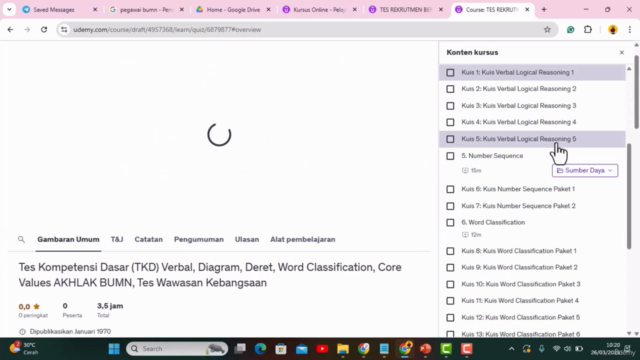Open a new browser tab with plus icon
This screenshot has height=360, width=640.
coord(544,9)
